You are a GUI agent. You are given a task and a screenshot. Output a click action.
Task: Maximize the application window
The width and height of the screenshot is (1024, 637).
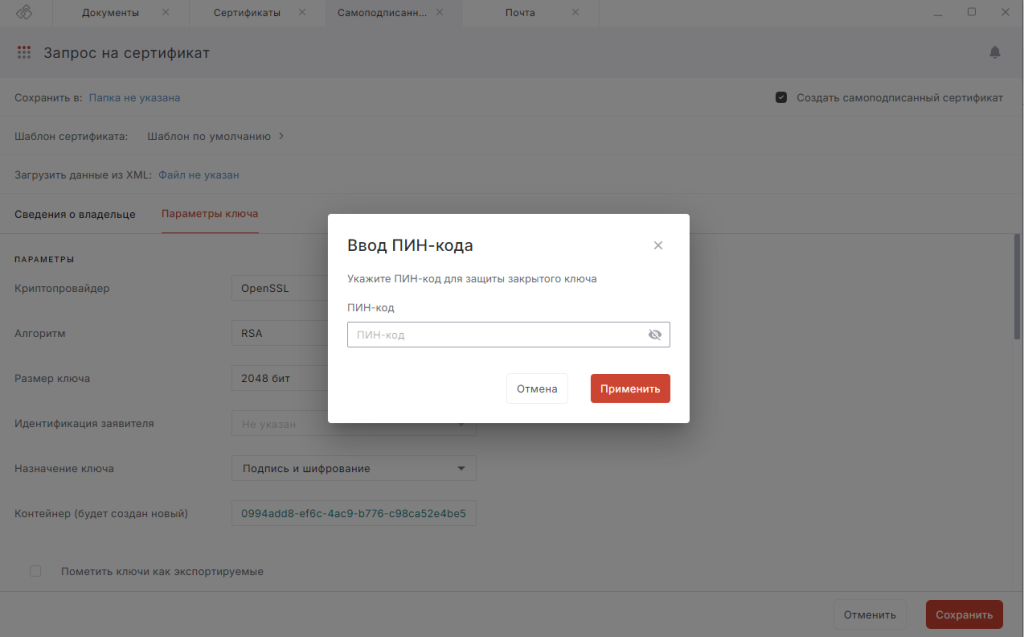[x=972, y=12]
